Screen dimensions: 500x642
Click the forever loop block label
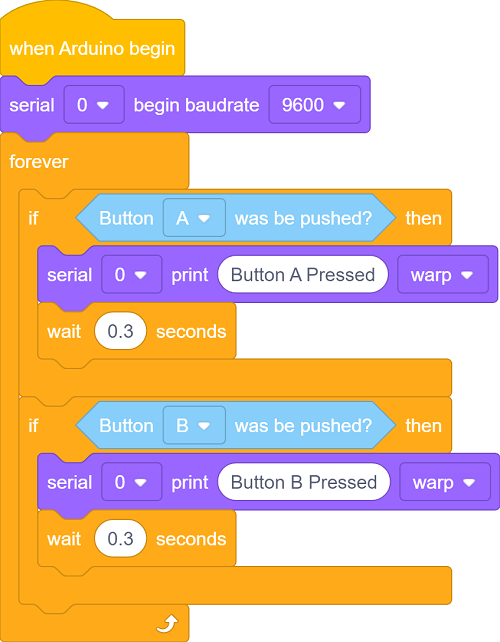[x=38, y=162]
